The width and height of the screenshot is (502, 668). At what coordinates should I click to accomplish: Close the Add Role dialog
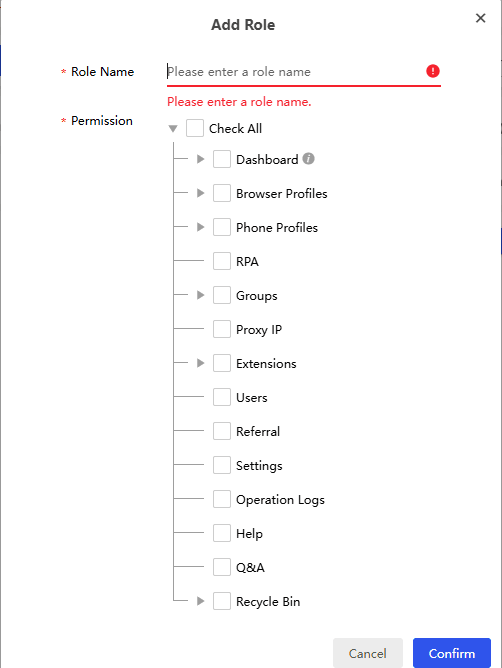pyautogui.click(x=480, y=18)
